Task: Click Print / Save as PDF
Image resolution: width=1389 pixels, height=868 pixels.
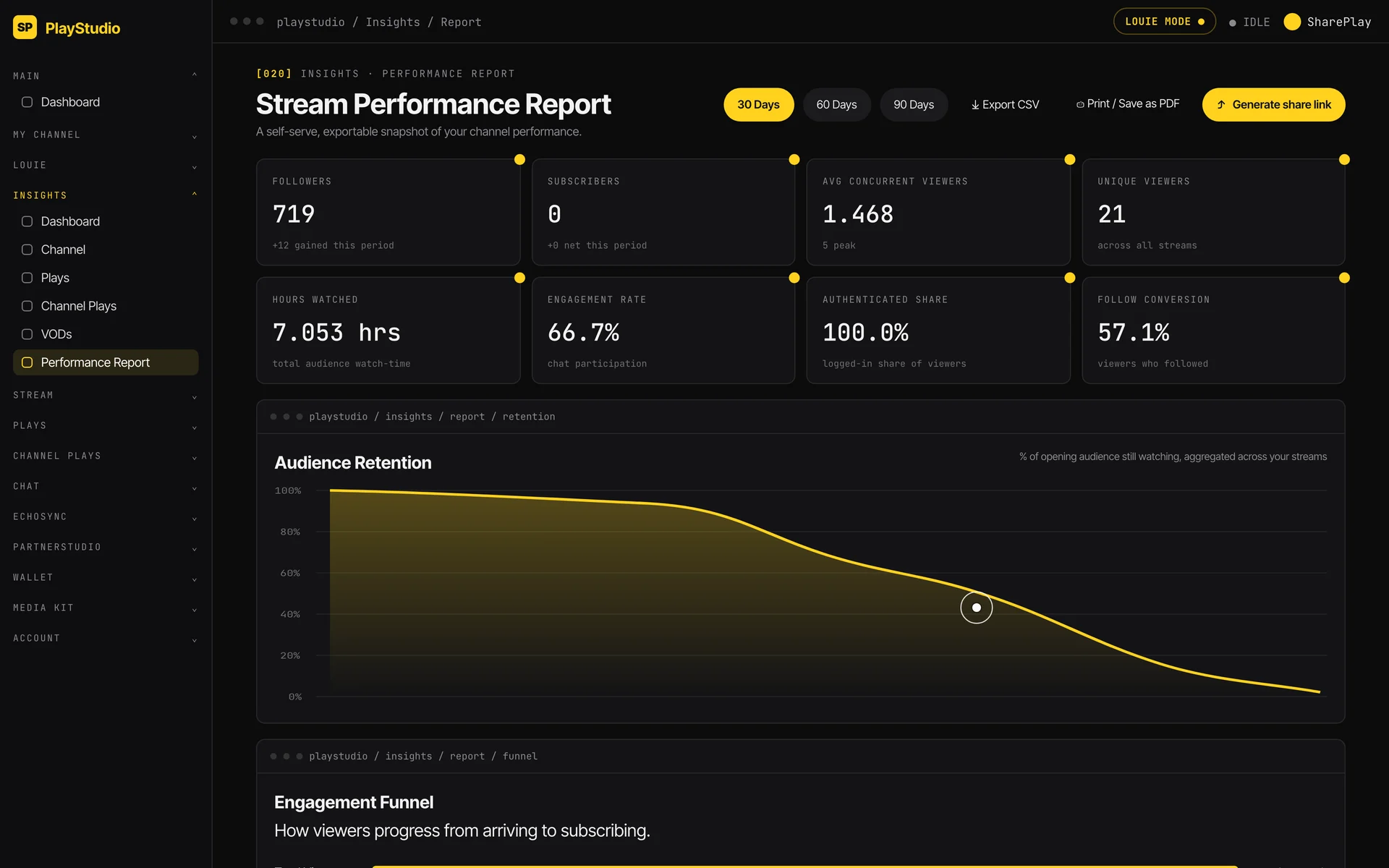Action: click(x=1128, y=104)
